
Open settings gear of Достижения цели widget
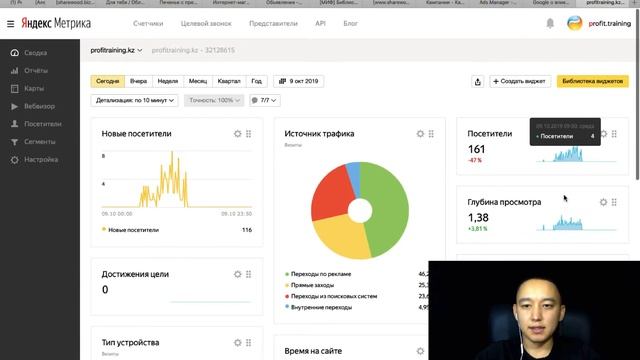(238, 274)
